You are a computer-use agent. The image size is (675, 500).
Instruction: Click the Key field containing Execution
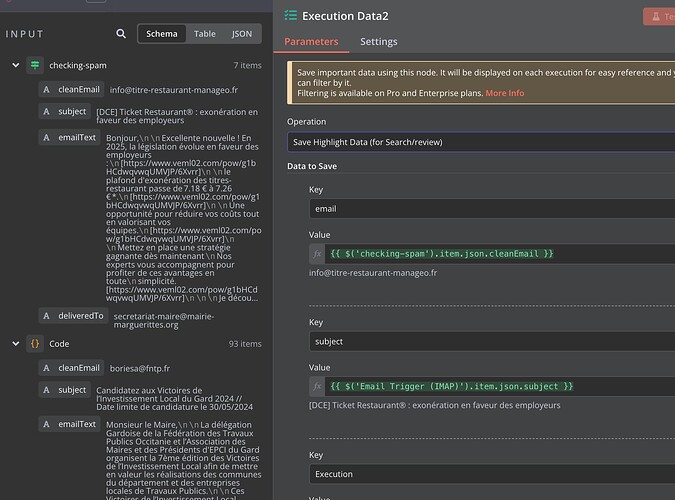pos(492,474)
